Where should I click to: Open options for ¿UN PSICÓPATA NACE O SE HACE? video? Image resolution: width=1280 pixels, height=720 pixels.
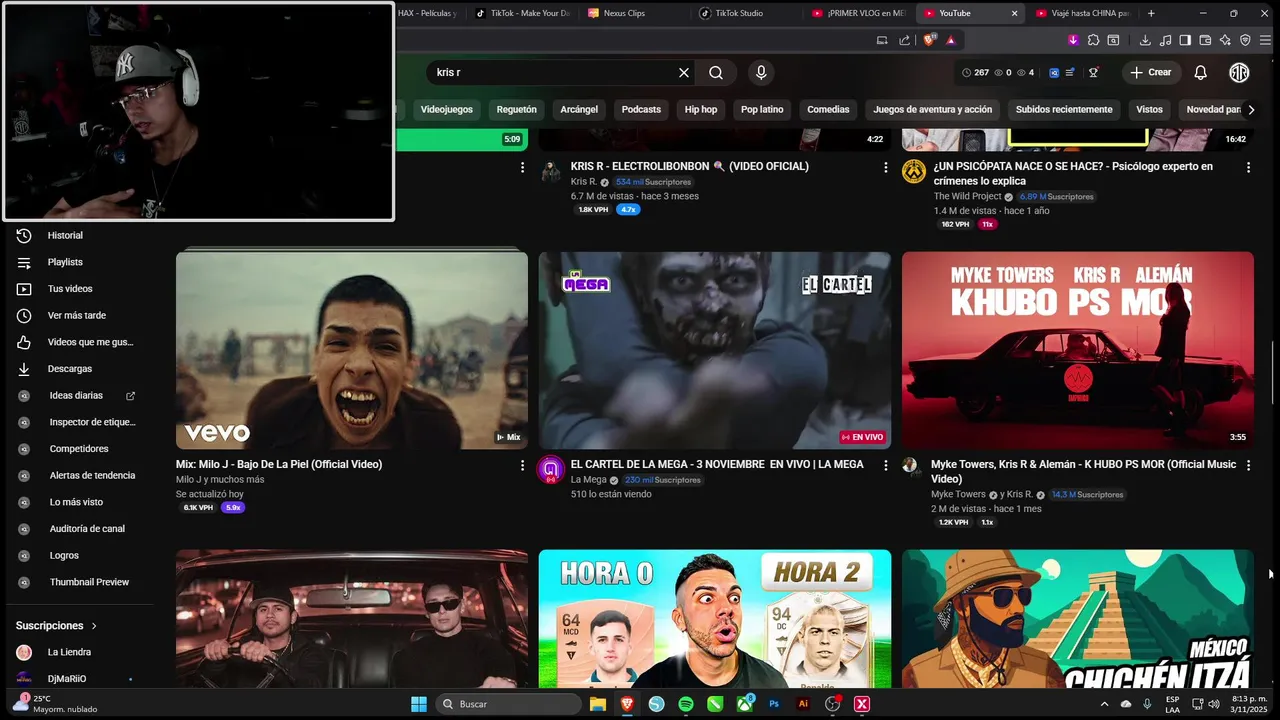(x=1248, y=168)
